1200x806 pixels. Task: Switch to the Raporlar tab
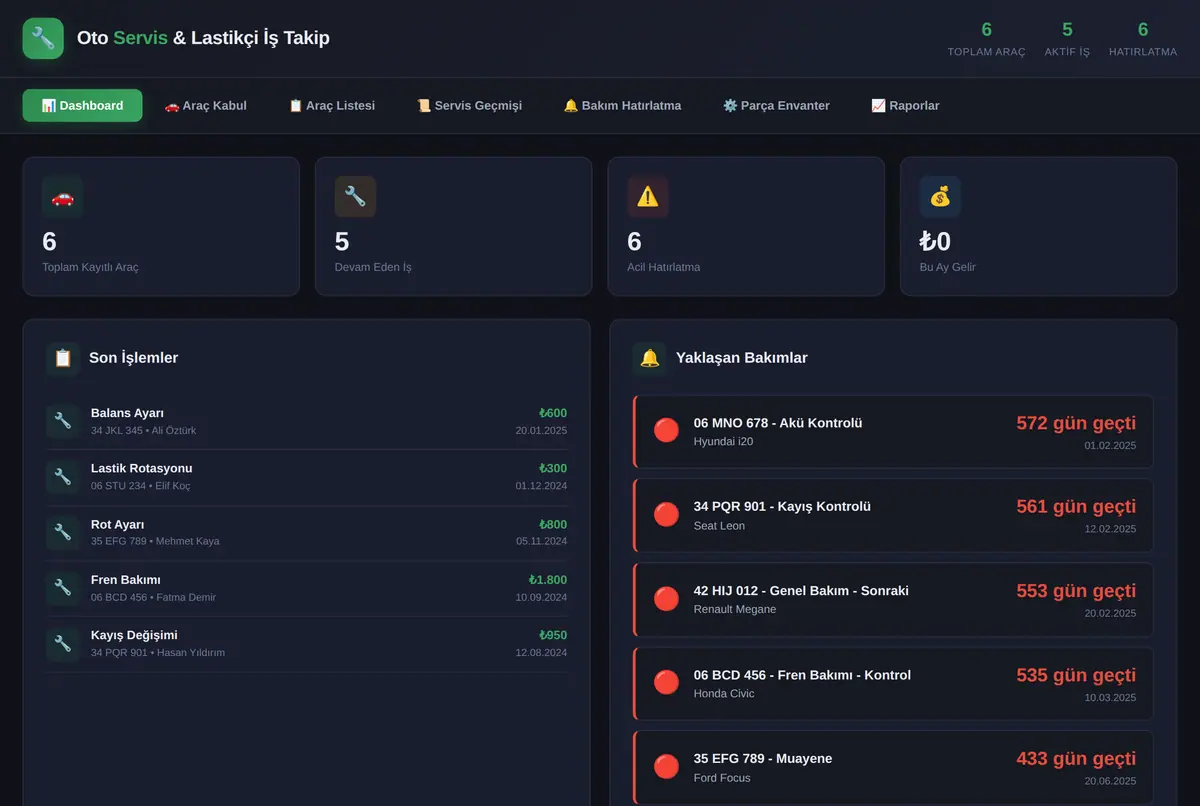tap(905, 105)
